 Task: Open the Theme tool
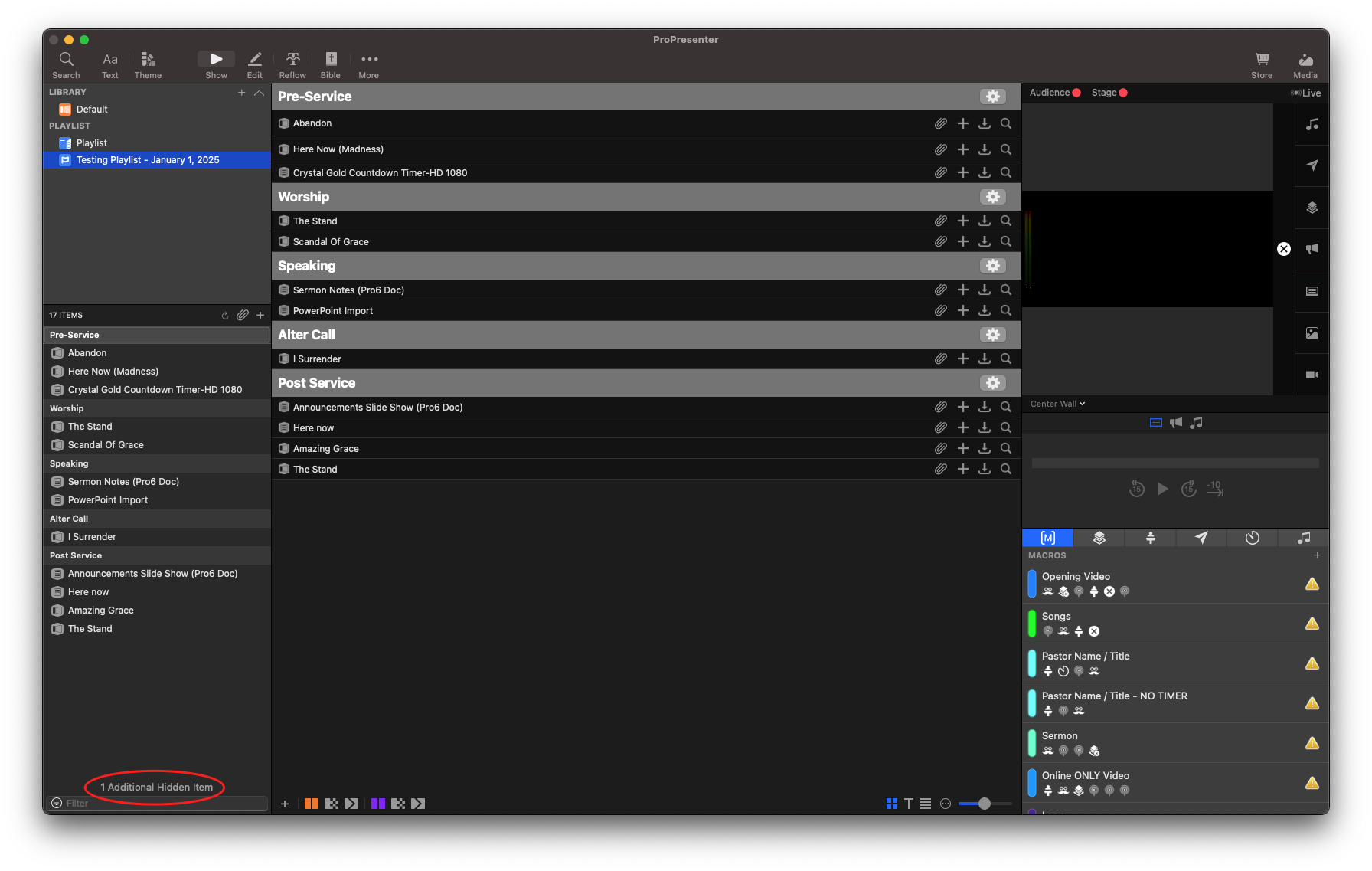pyautogui.click(x=148, y=65)
